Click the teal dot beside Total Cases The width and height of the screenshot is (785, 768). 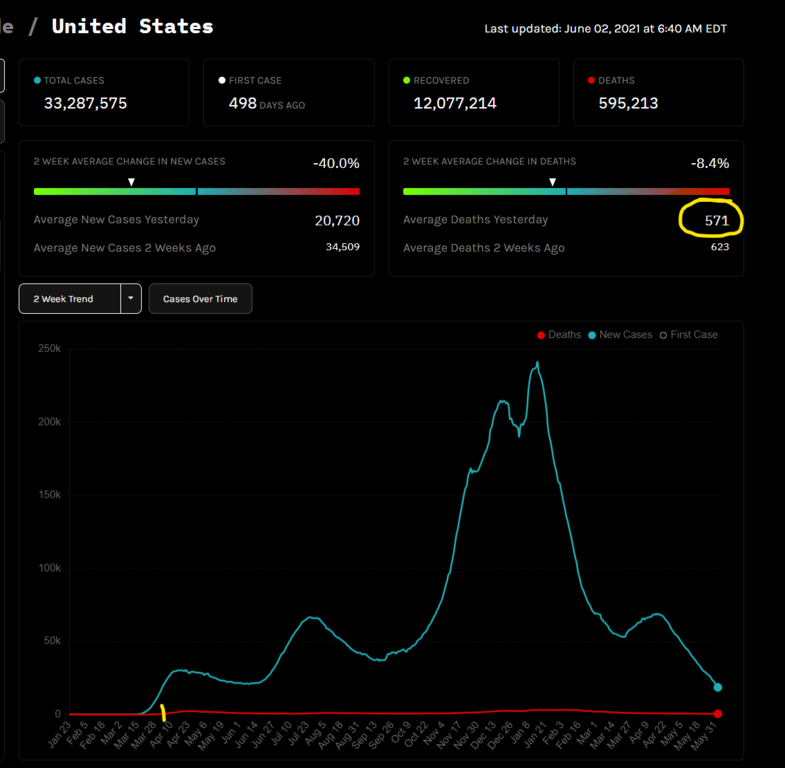pos(38,80)
